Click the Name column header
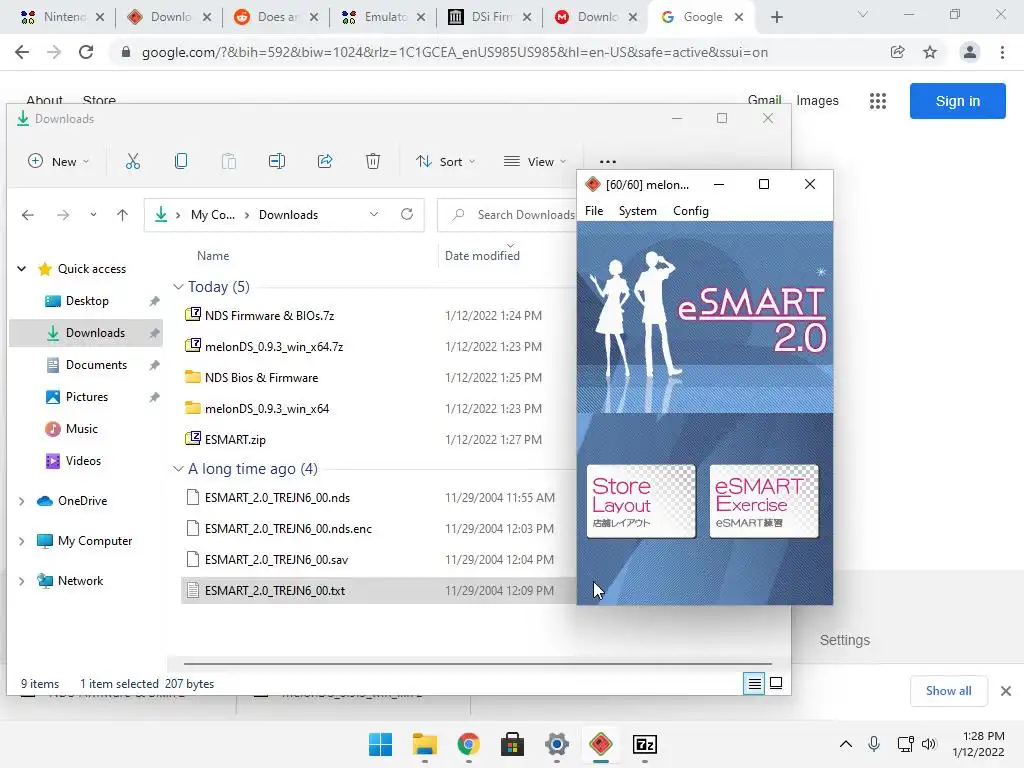This screenshot has height=768, width=1024. point(213,256)
